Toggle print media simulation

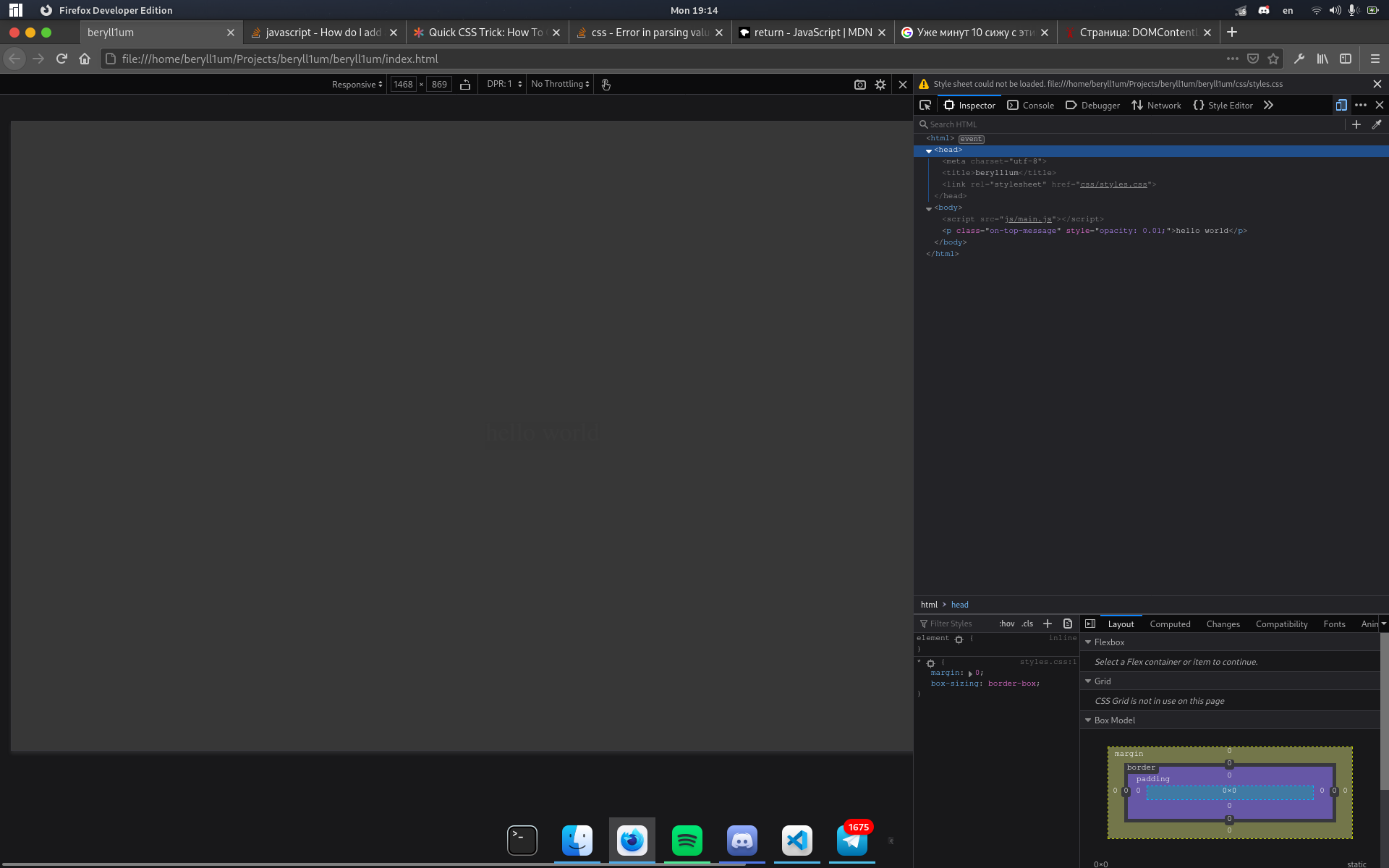1068,624
